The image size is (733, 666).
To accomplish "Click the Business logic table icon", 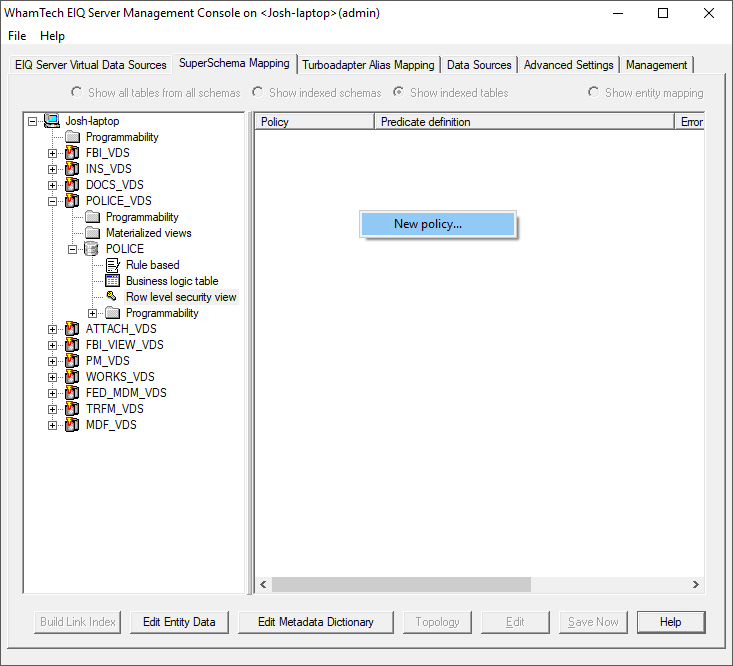I will click(x=112, y=281).
